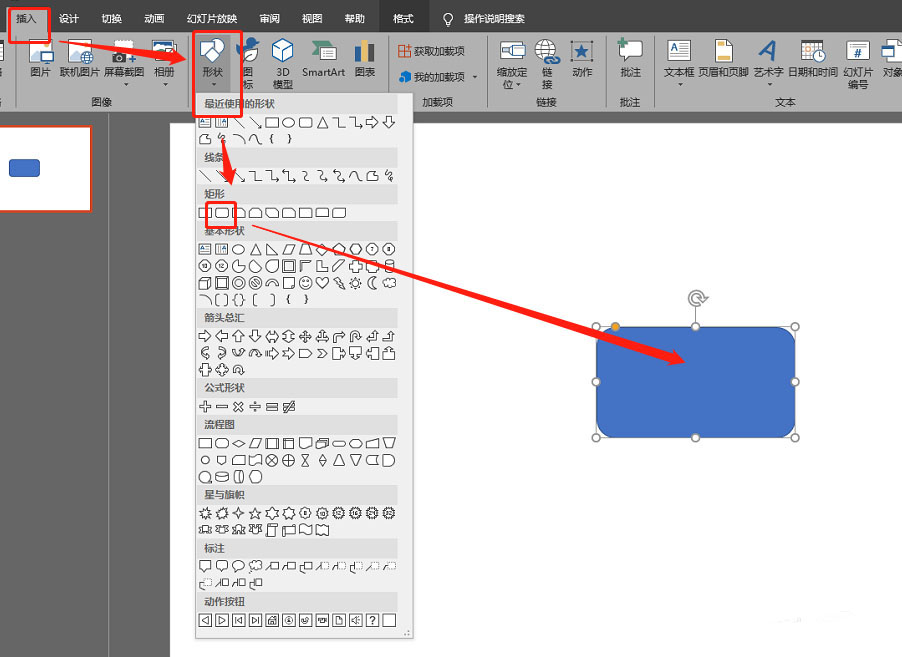Select the heart shape in basic shapes
The width and height of the screenshot is (902, 657).
point(322,282)
